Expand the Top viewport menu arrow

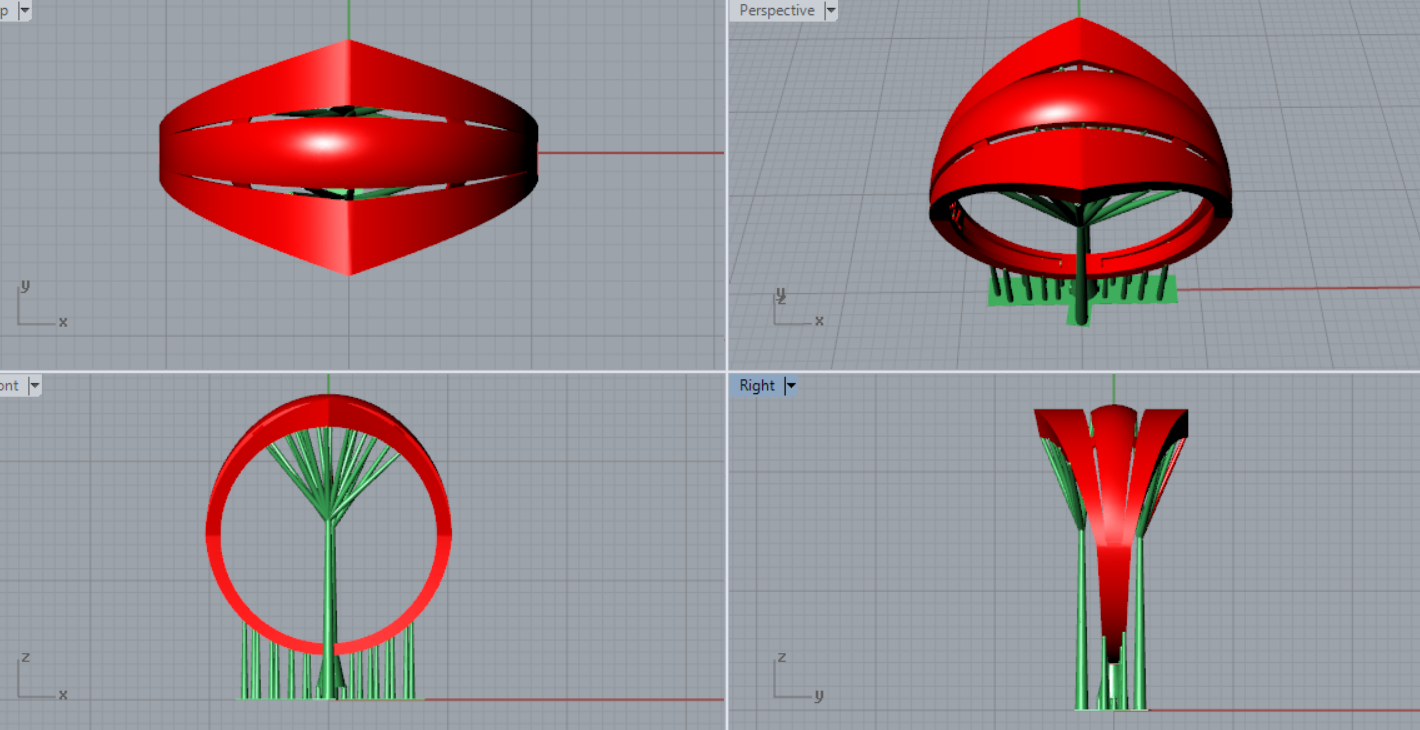[x=24, y=11]
